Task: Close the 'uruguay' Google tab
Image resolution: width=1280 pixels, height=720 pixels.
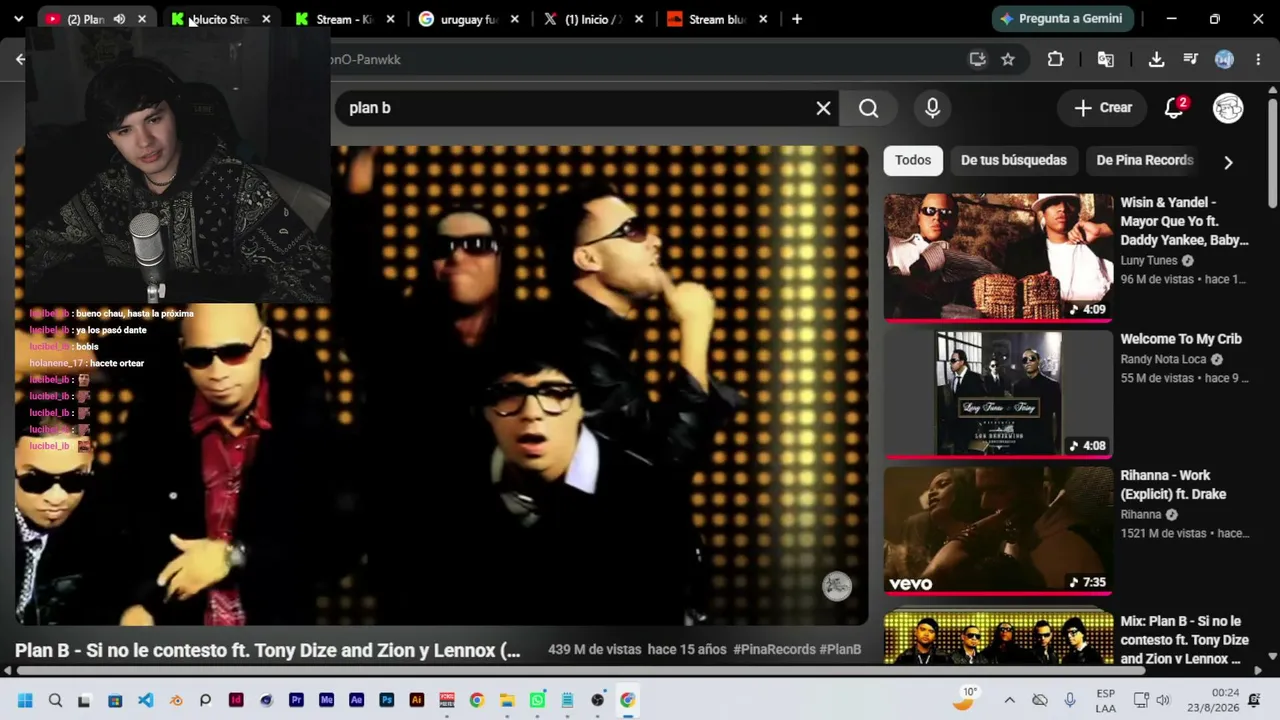Action: click(515, 19)
